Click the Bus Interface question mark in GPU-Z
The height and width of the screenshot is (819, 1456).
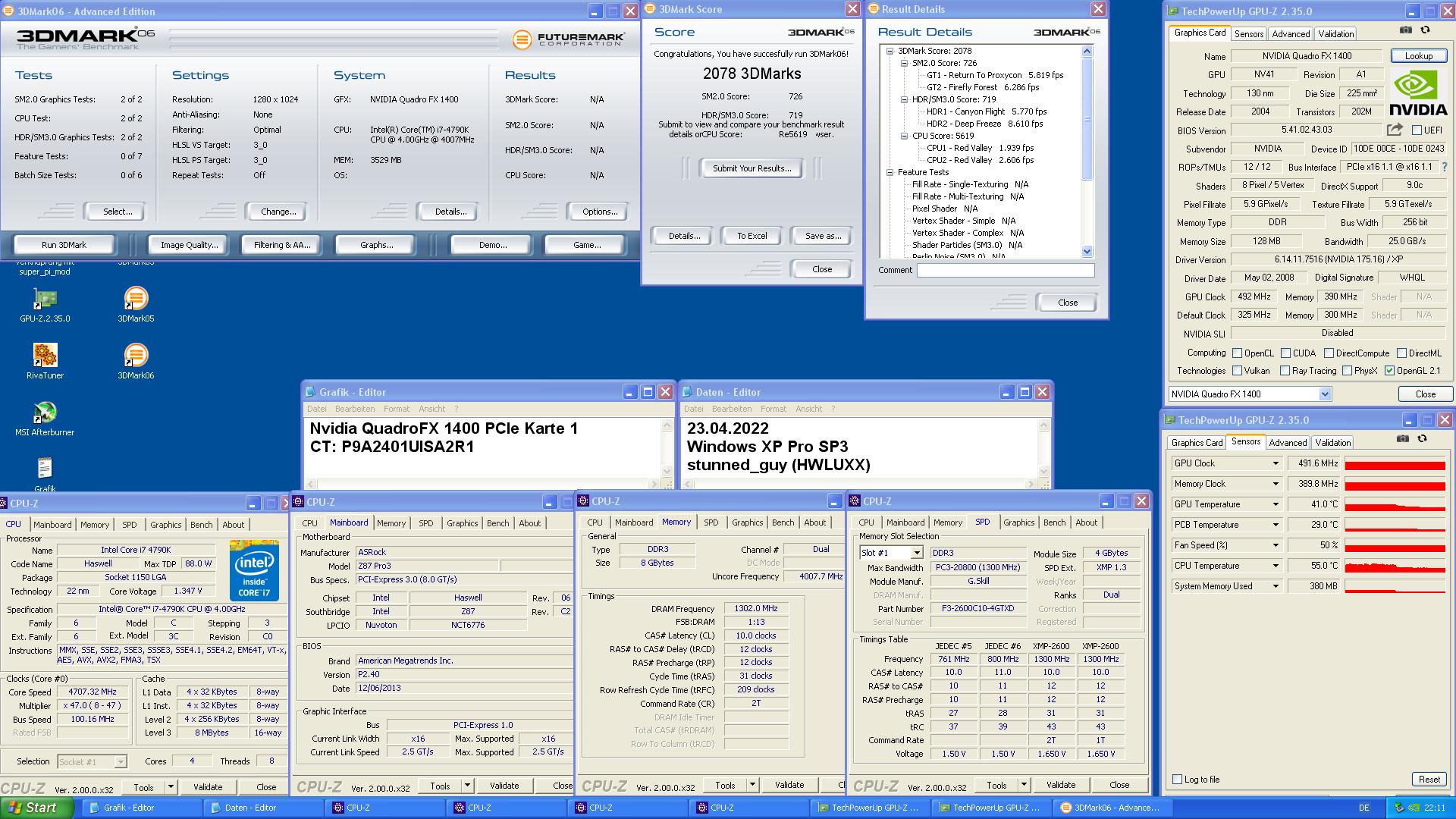click(1444, 167)
